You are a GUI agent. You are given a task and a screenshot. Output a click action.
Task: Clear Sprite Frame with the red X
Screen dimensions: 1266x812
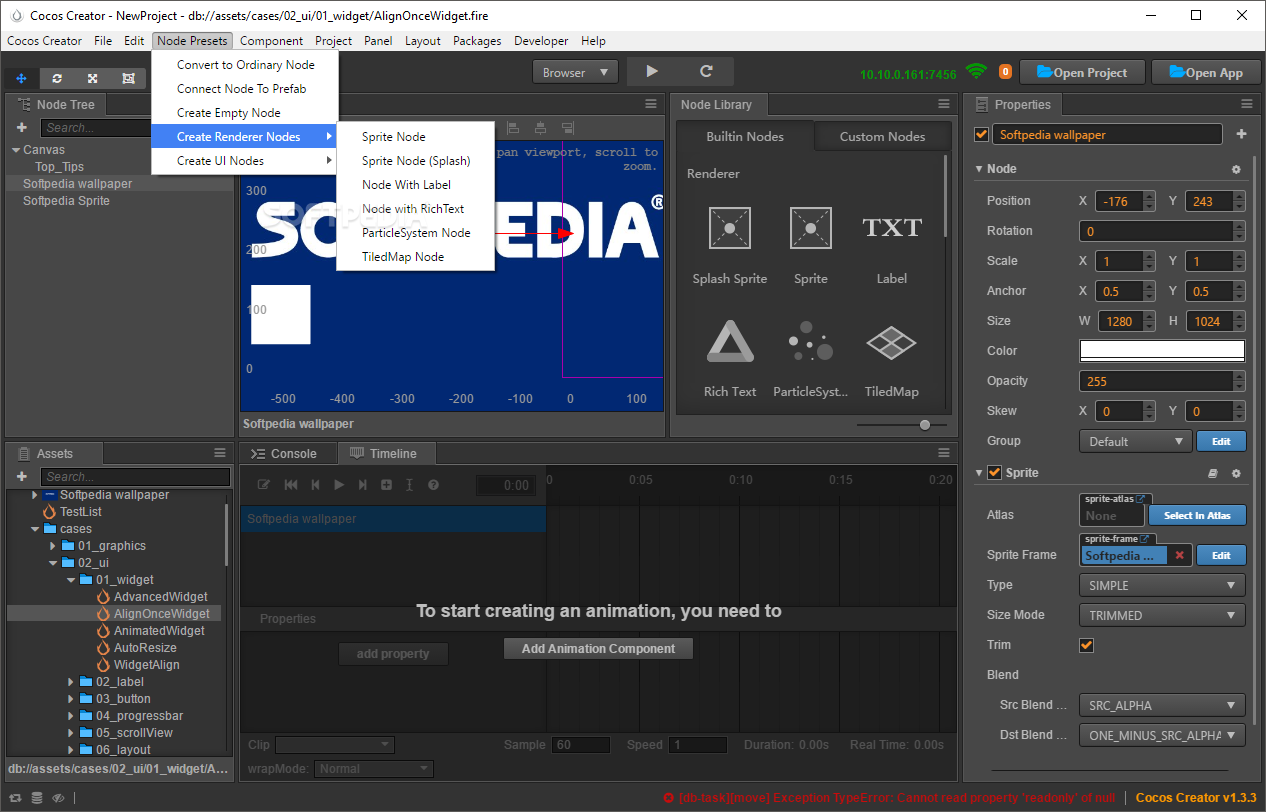coord(1179,555)
